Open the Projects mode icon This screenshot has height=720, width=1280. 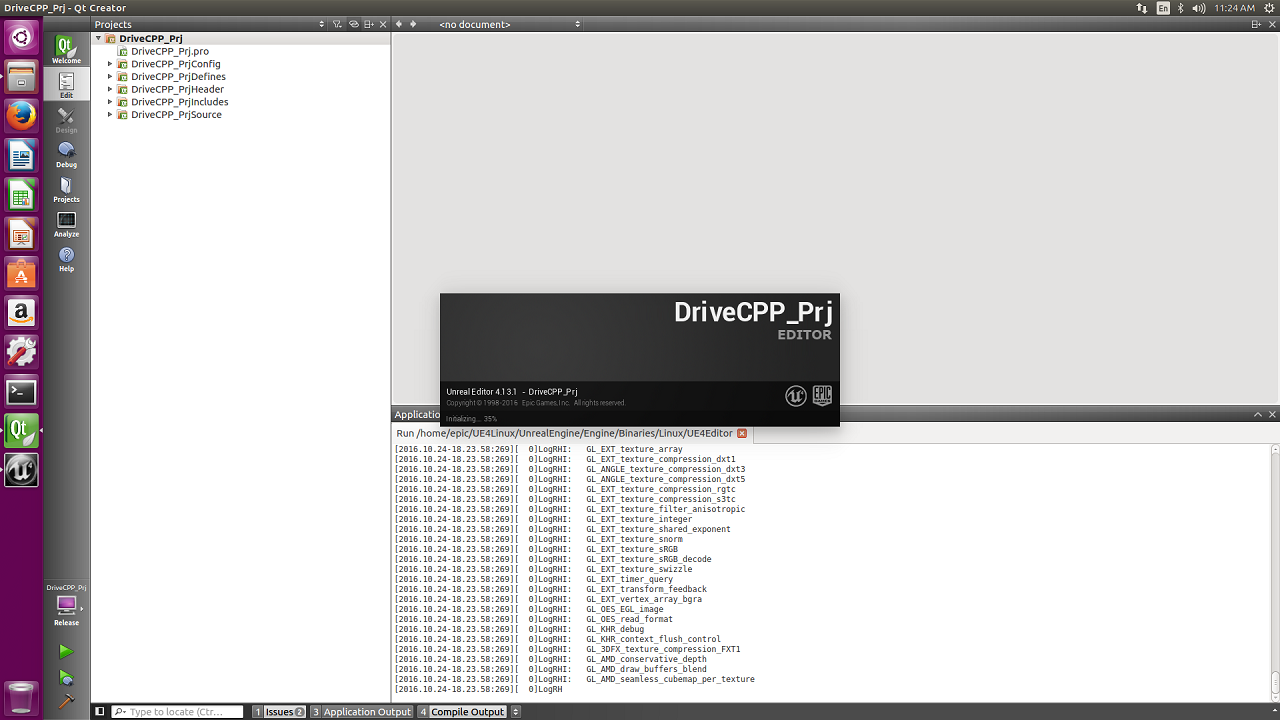(66, 189)
